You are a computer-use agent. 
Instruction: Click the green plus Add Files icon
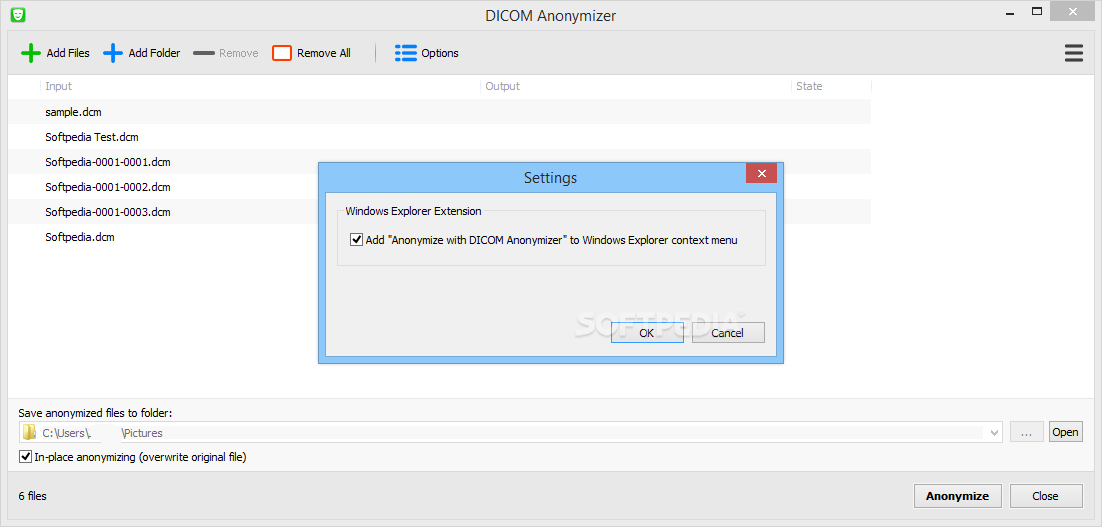[x=31, y=53]
